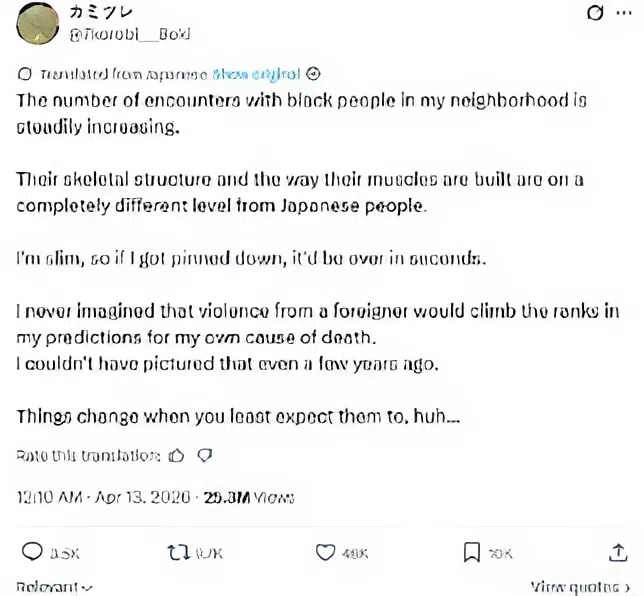The image size is (644, 596).
Task: Expand the Relevant sort dropdown
Action: pos(55,588)
